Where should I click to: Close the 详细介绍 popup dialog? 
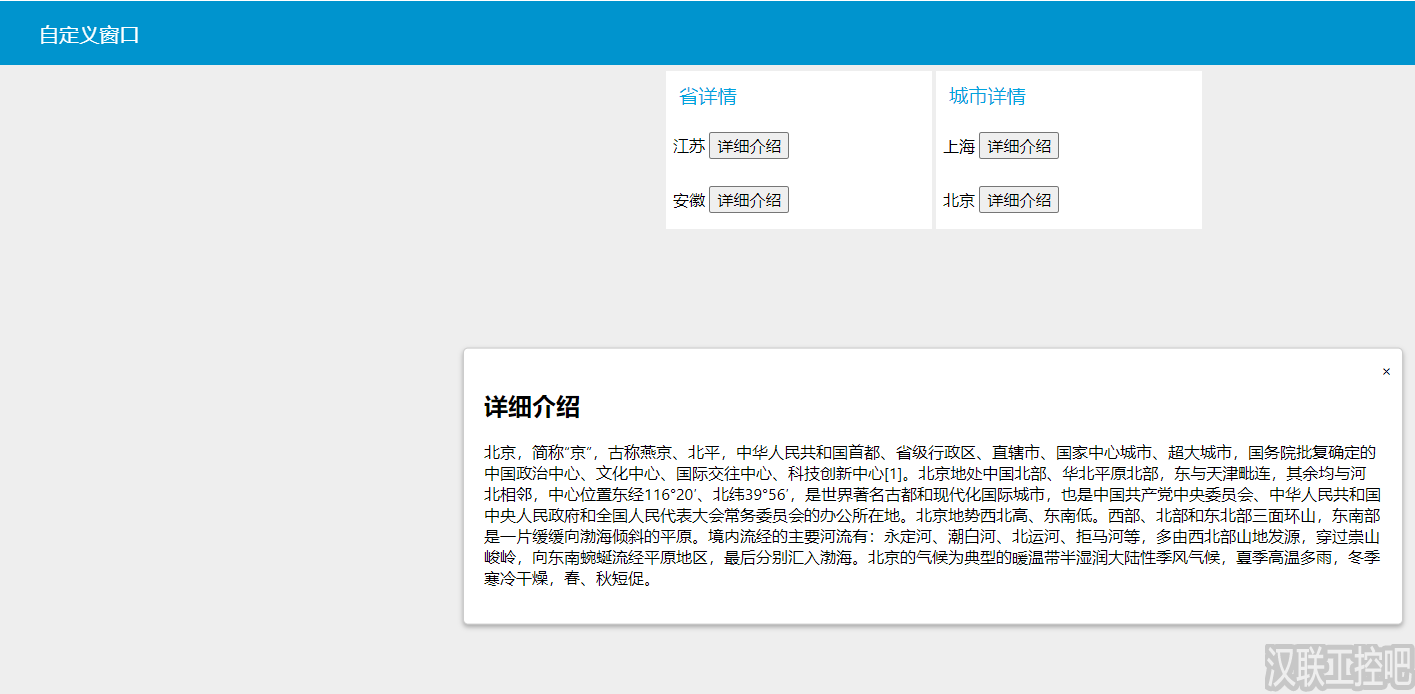tap(1386, 371)
